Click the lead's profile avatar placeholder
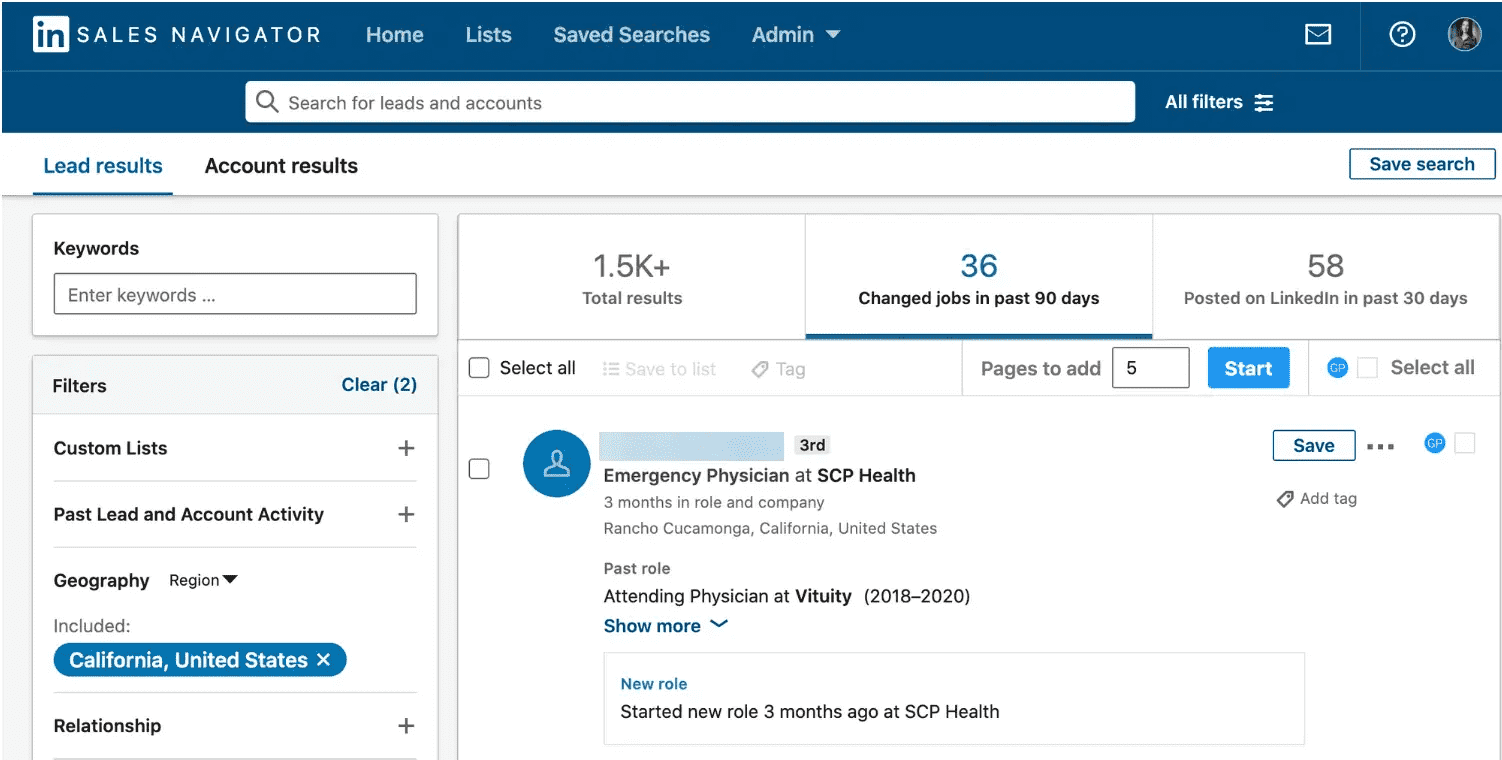This screenshot has width=1502, height=760. pyautogui.click(x=556, y=464)
